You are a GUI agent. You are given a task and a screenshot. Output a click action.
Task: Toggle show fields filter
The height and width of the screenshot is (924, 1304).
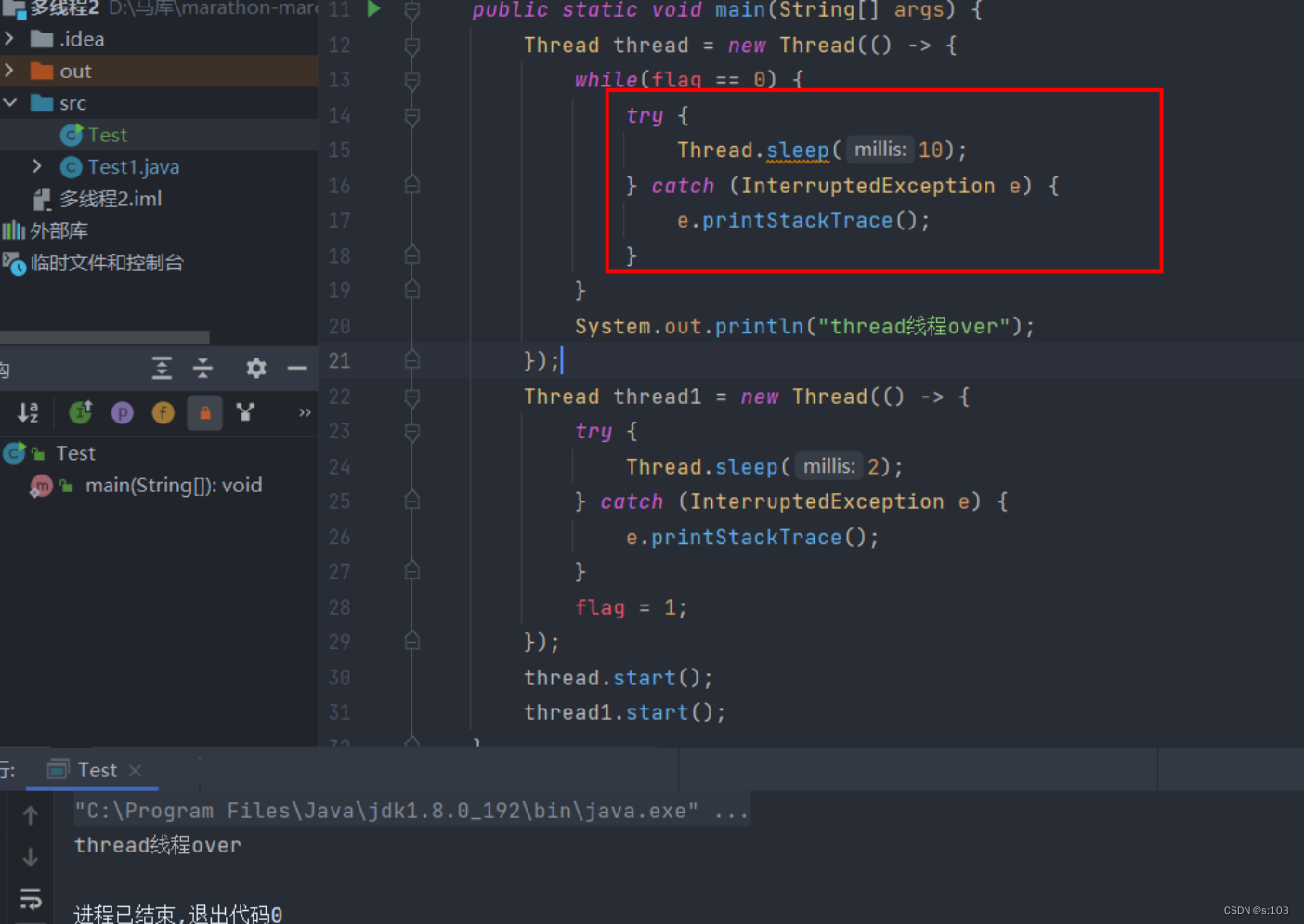point(163,412)
